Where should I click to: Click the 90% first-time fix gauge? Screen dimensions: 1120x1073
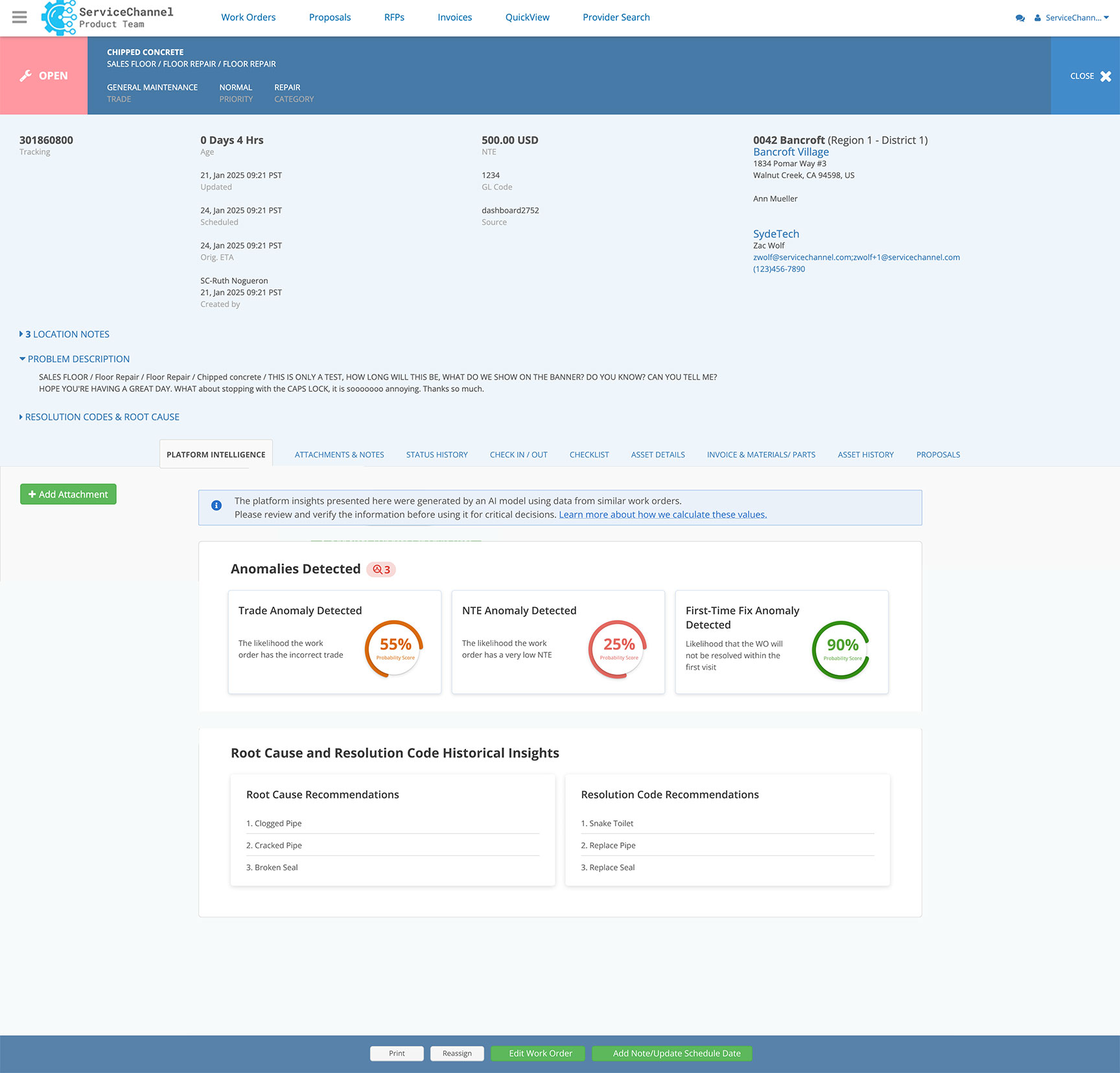pyautogui.click(x=841, y=649)
